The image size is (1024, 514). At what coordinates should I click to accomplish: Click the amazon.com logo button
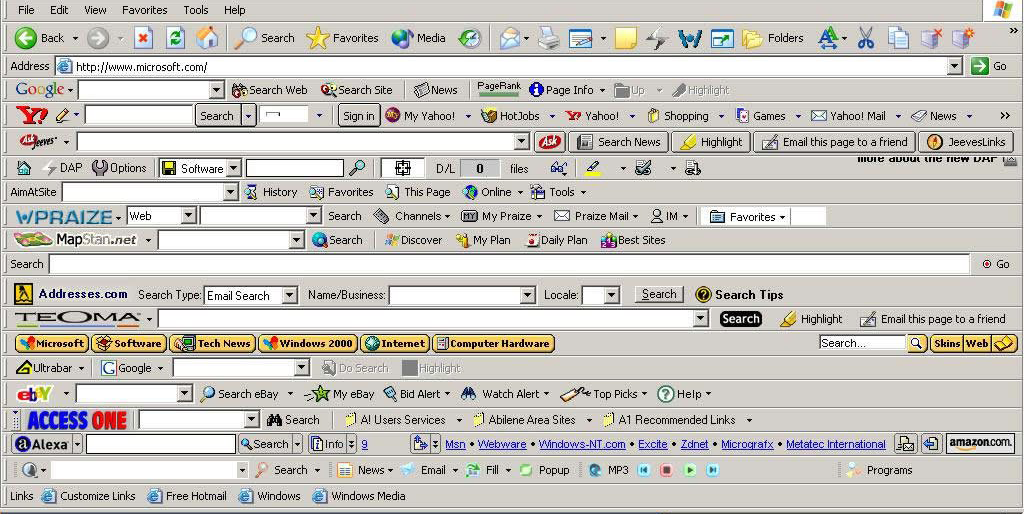(980, 443)
